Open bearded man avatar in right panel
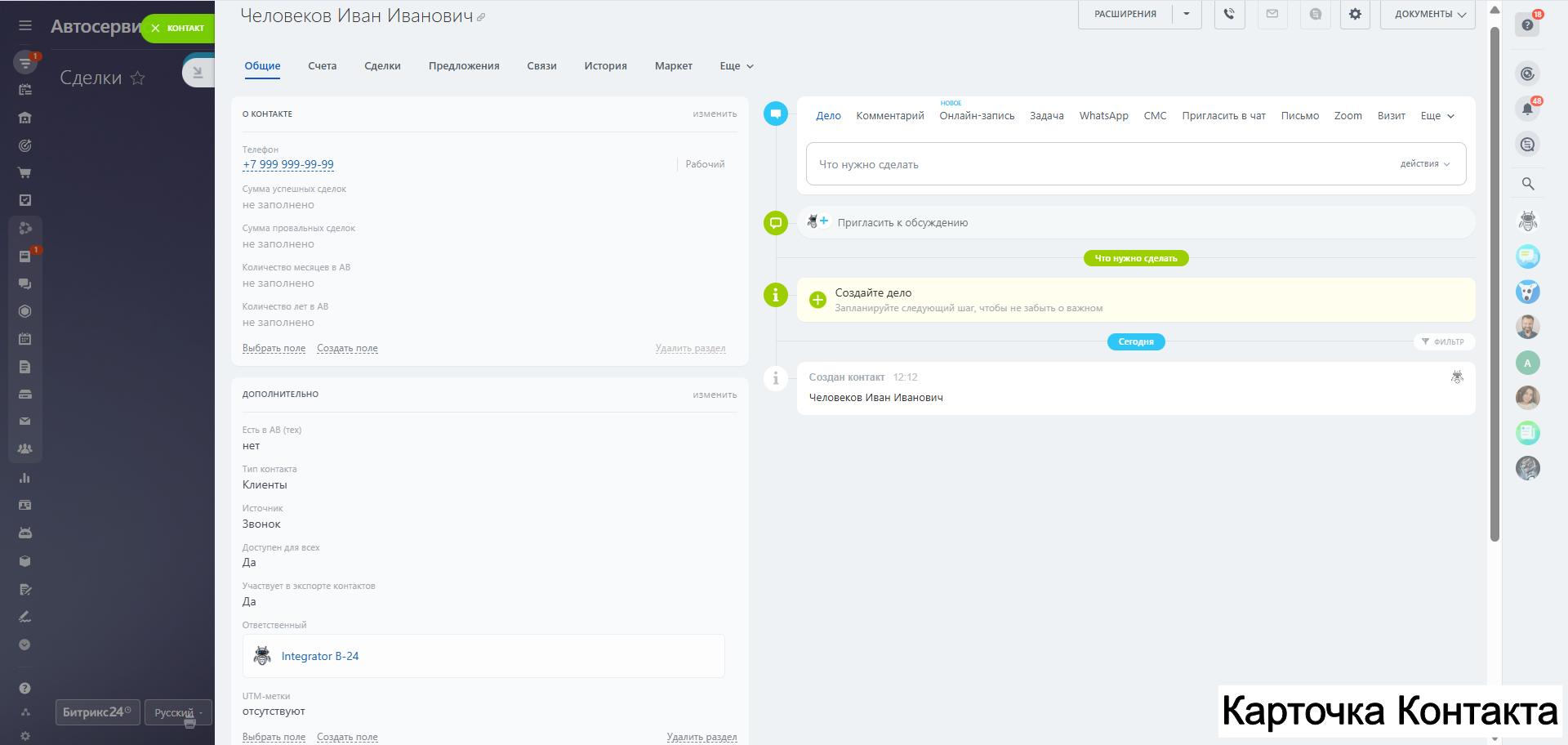Viewport: 1568px width, 745px height. [x=1528, y=327]
